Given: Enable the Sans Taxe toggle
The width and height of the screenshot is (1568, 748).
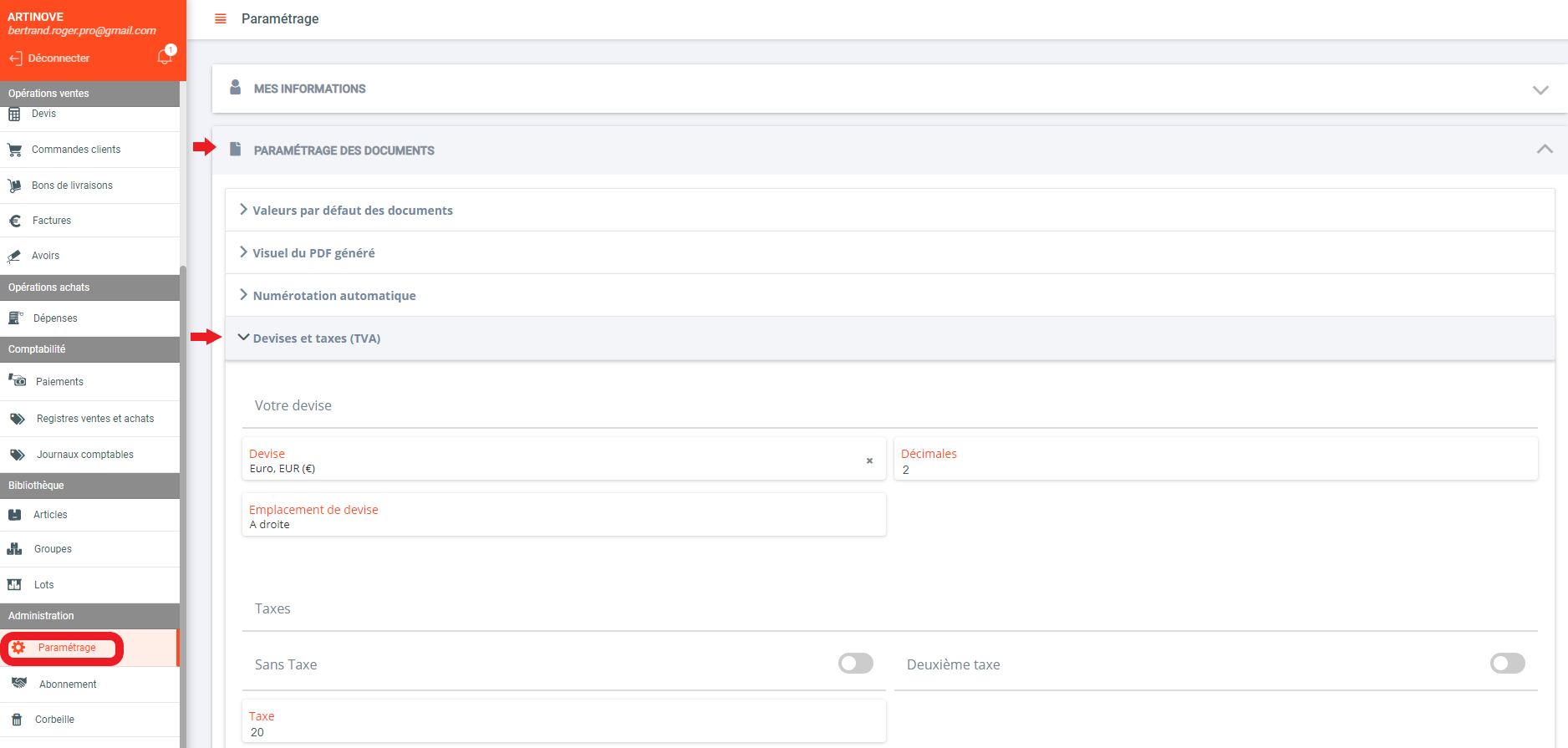Looking at the screenshot, I should (x=855, y=664).
